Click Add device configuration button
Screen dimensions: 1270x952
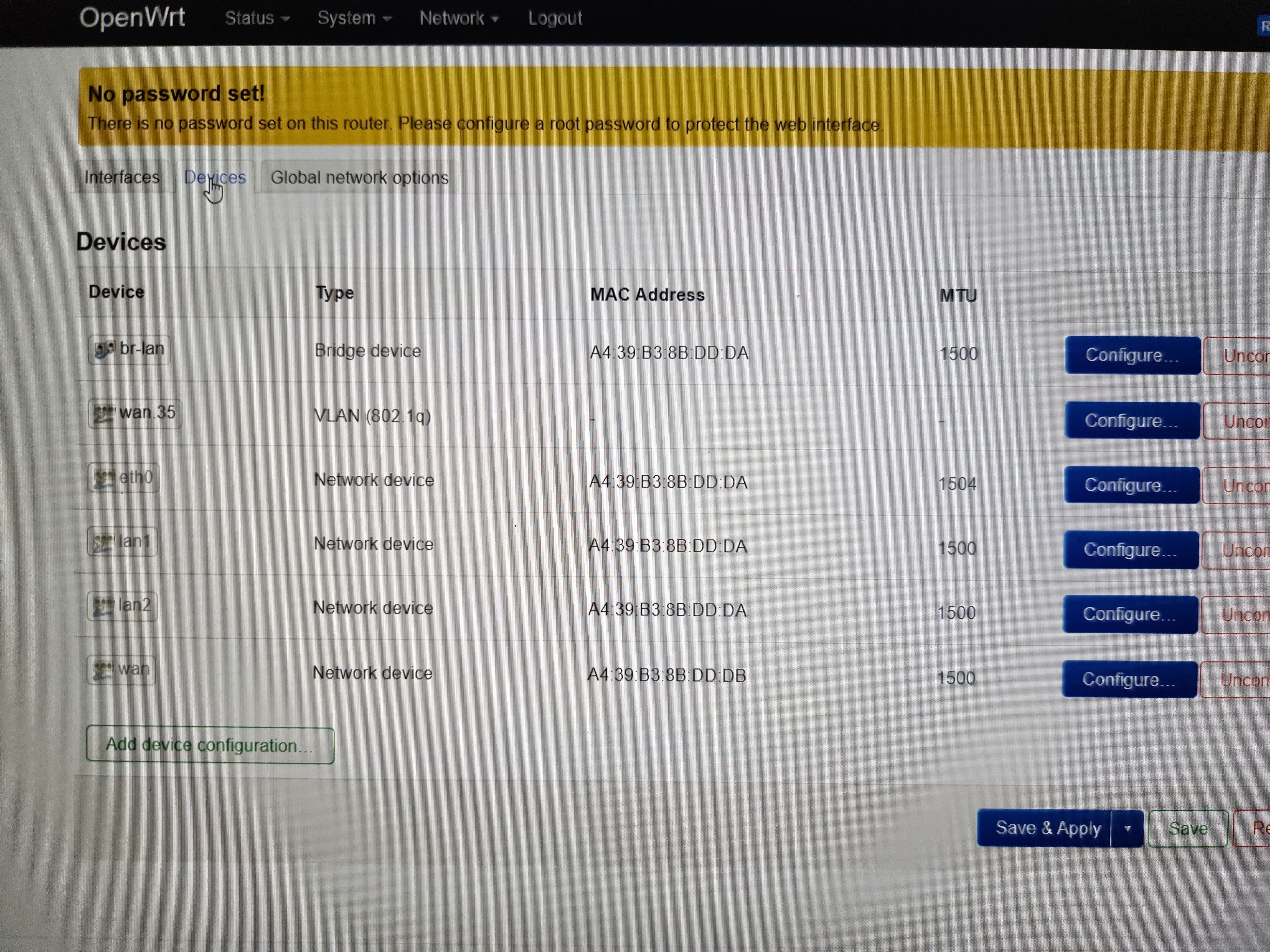click(x=210, y=745)
